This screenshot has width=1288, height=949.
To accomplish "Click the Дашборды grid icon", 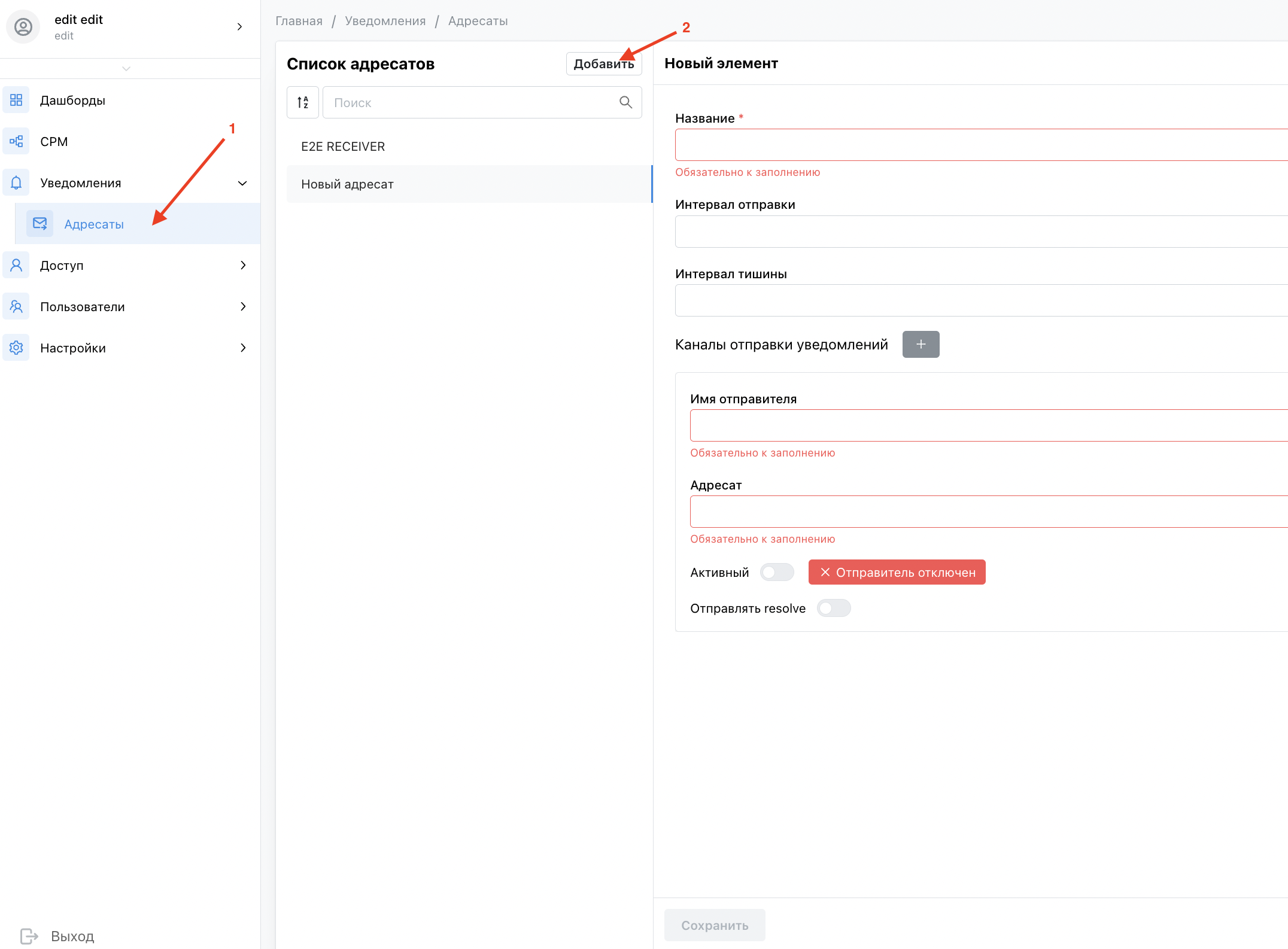I will pos(16,100).
